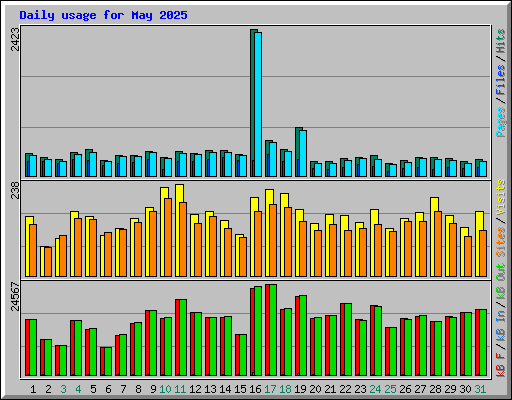Click the tall cyan hits bar for day 16
Image resolution: width=512 pixels, height=400 pixels.
tap(258, 104)
